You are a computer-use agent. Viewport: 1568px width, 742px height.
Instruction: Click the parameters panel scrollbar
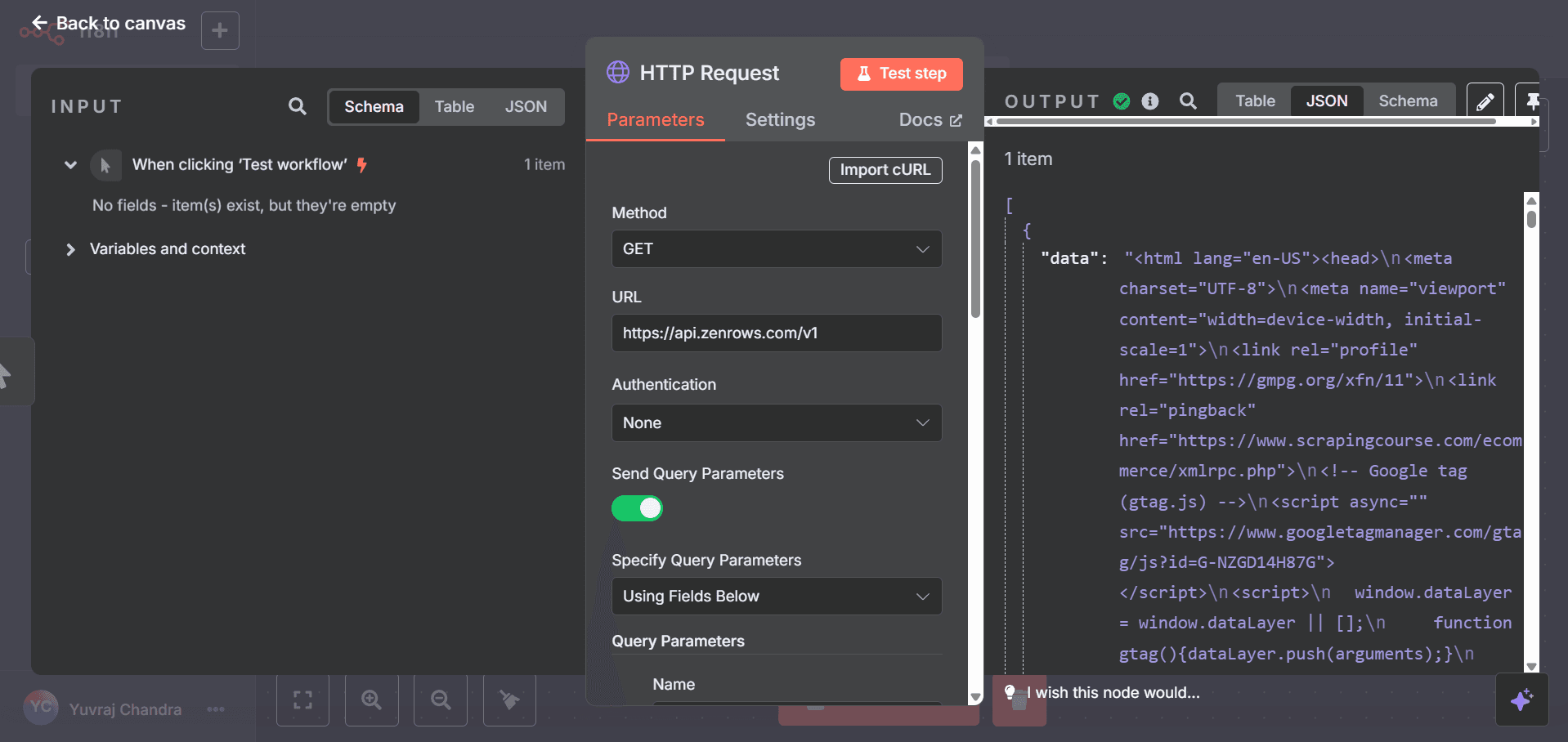975,240
